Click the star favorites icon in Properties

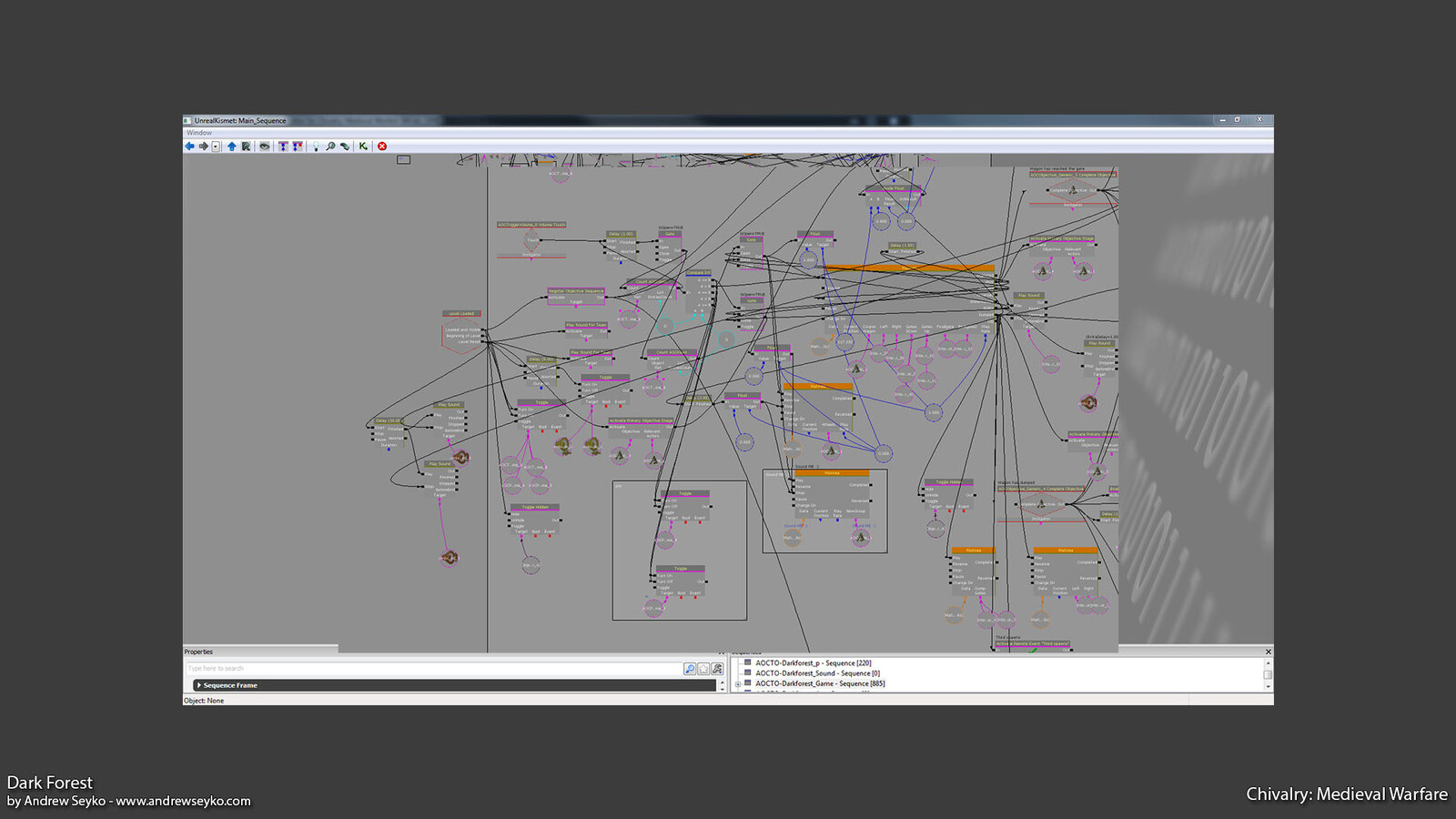pyautogui.click(x=703, y=669)
